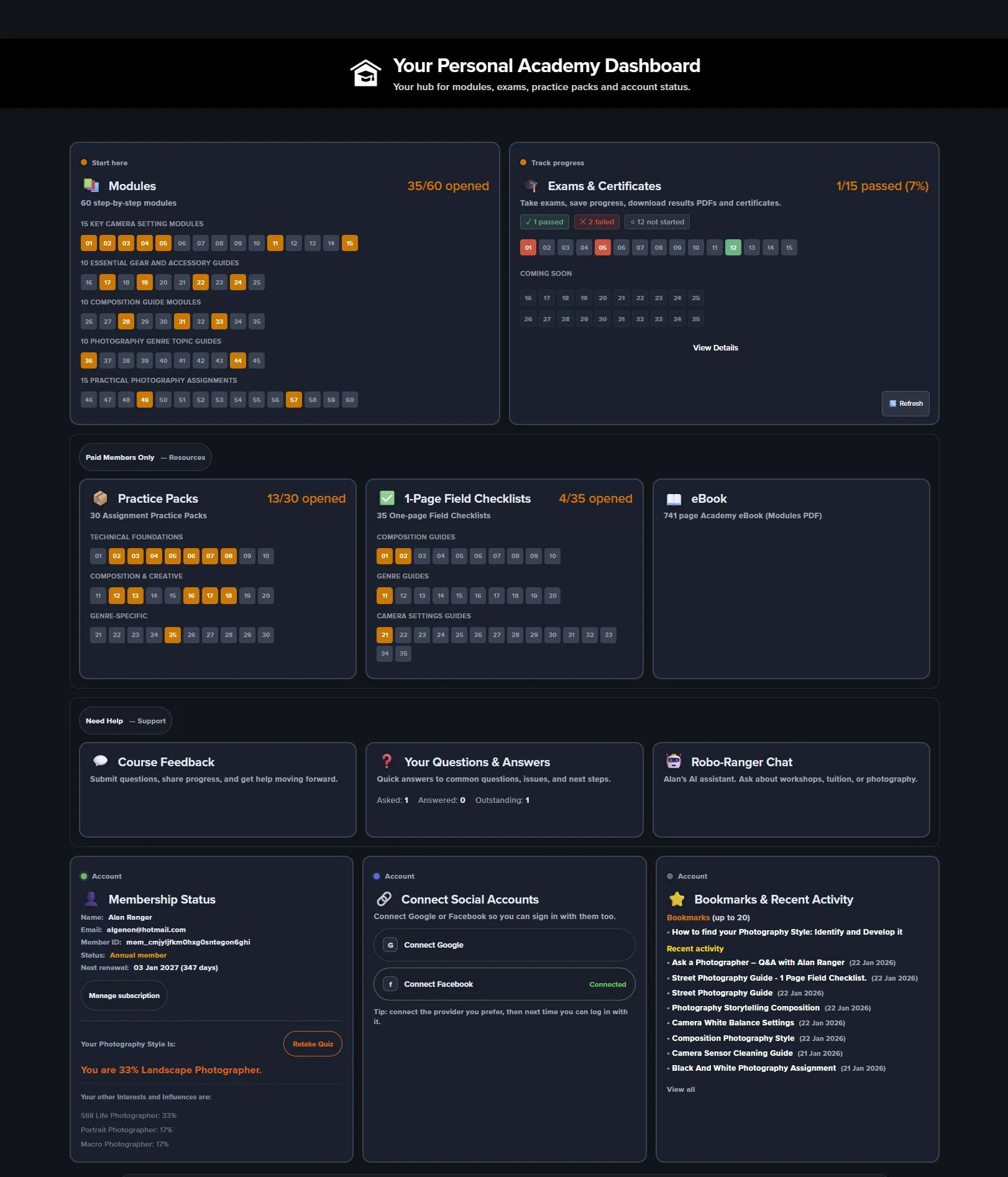Open passed exam 12 tile

[733, 247]
